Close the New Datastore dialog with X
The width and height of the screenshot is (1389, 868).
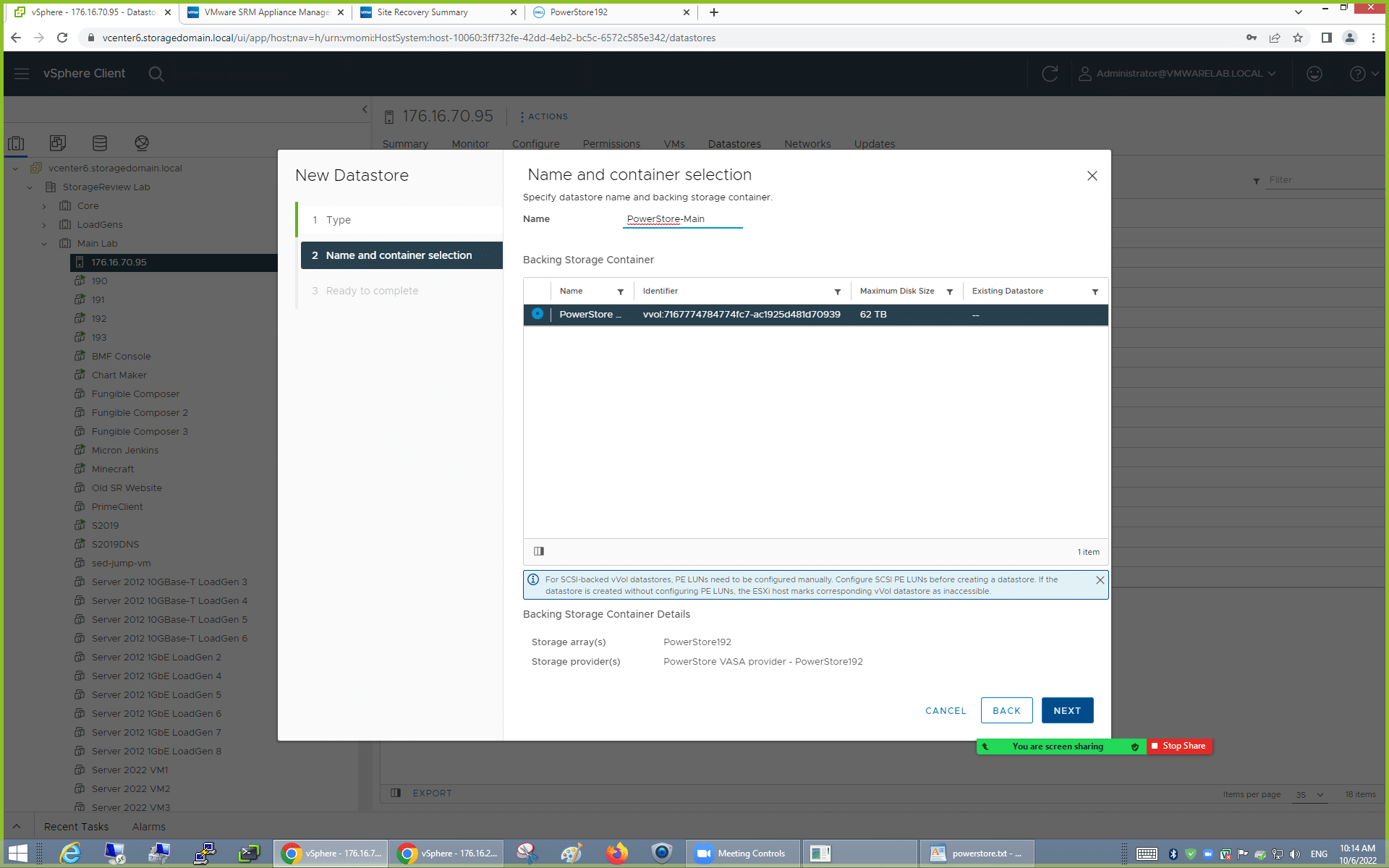pyautogui.click(x=1092, y=176)
